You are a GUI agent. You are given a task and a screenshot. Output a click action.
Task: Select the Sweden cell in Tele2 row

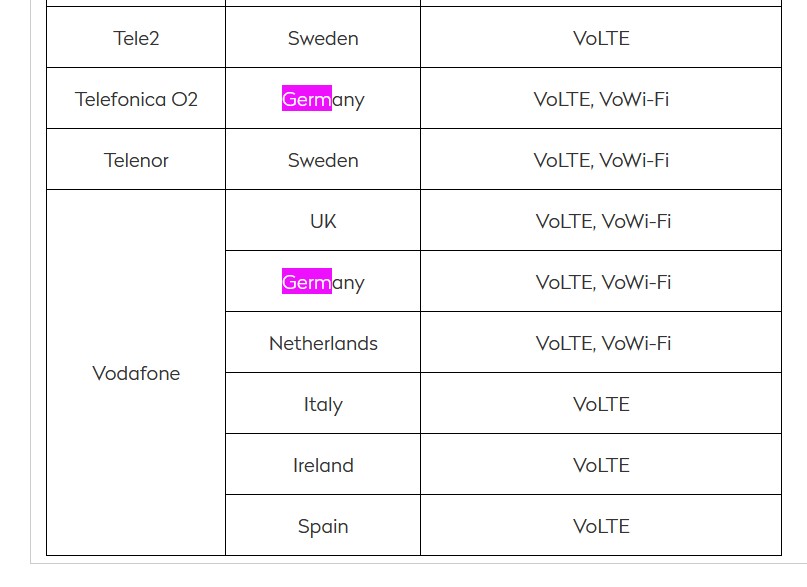(323, 38)
